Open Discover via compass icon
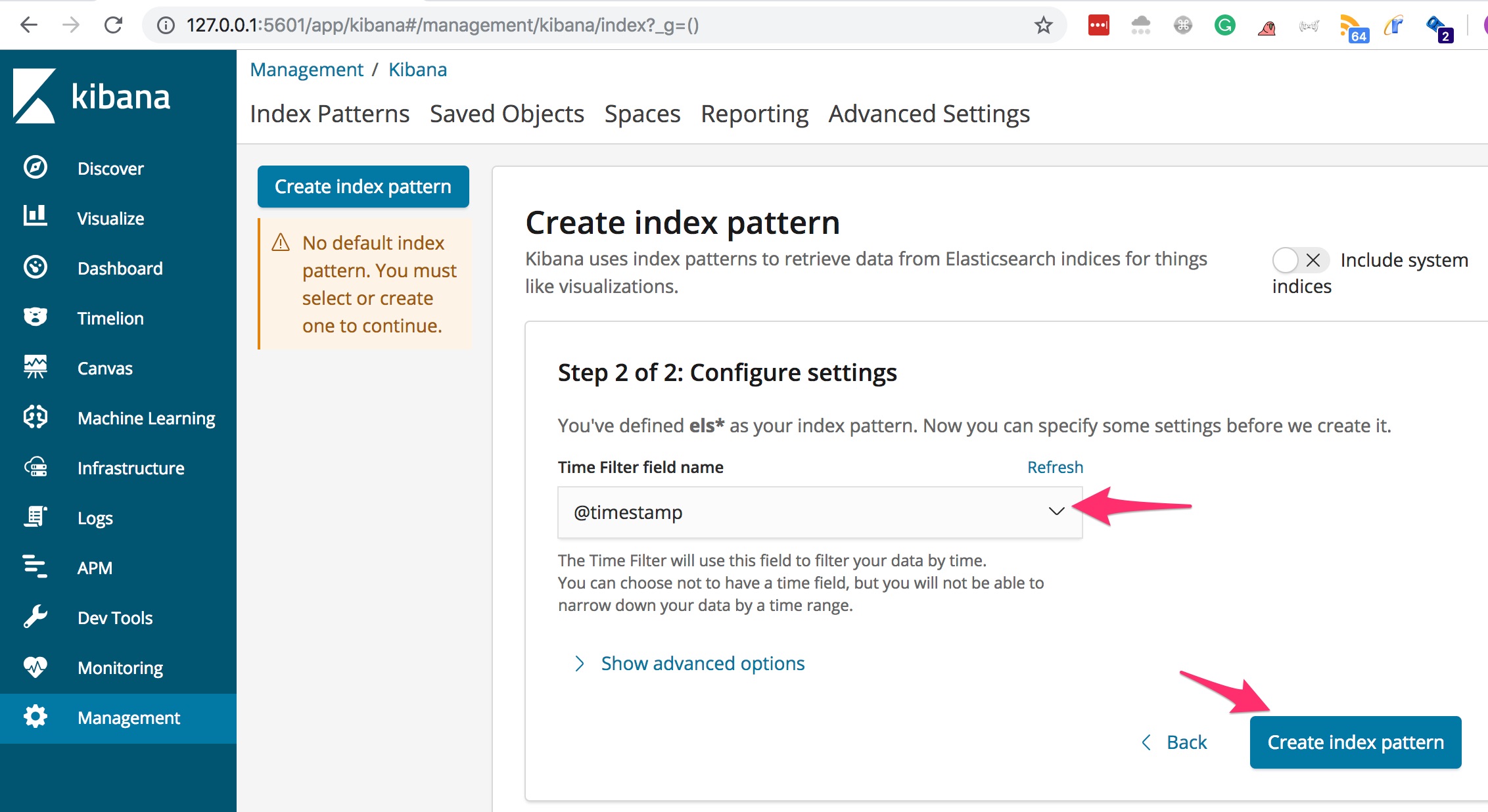The height and width of the screenshot is (812, 1488). coord(35,168)
